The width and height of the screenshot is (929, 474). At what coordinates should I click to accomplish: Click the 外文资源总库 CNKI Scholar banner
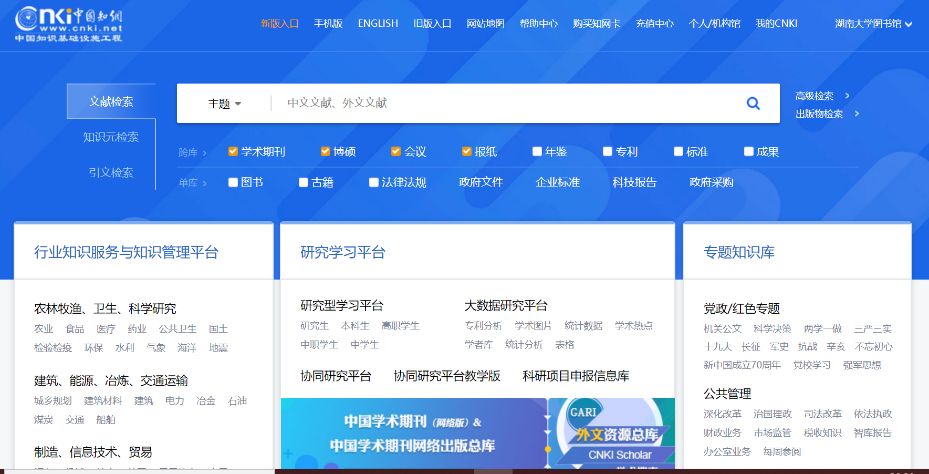(x=611, y=434)
